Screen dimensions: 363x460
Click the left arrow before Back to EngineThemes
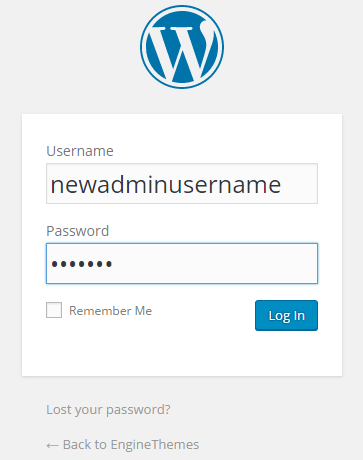click(x=52, y=445)
